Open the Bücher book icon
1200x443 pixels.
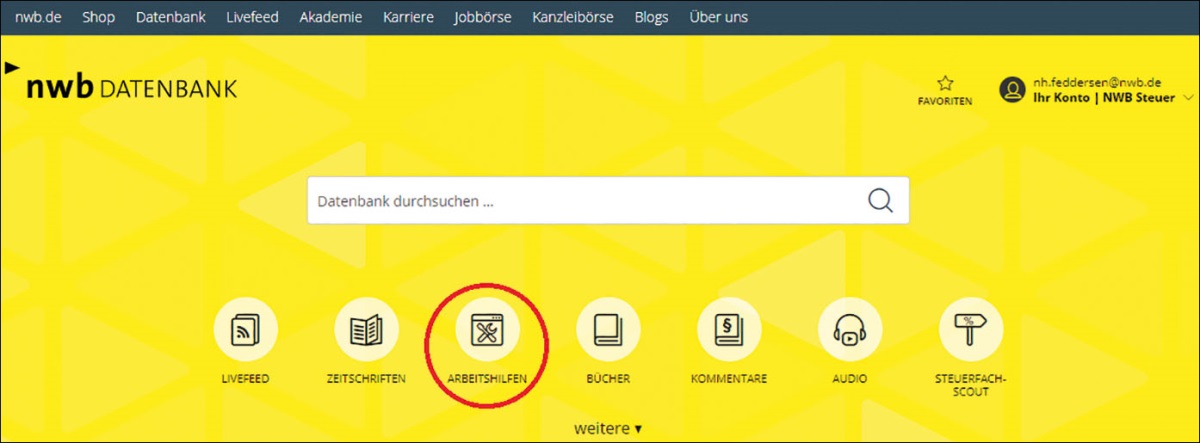click(x=608, y=330)
